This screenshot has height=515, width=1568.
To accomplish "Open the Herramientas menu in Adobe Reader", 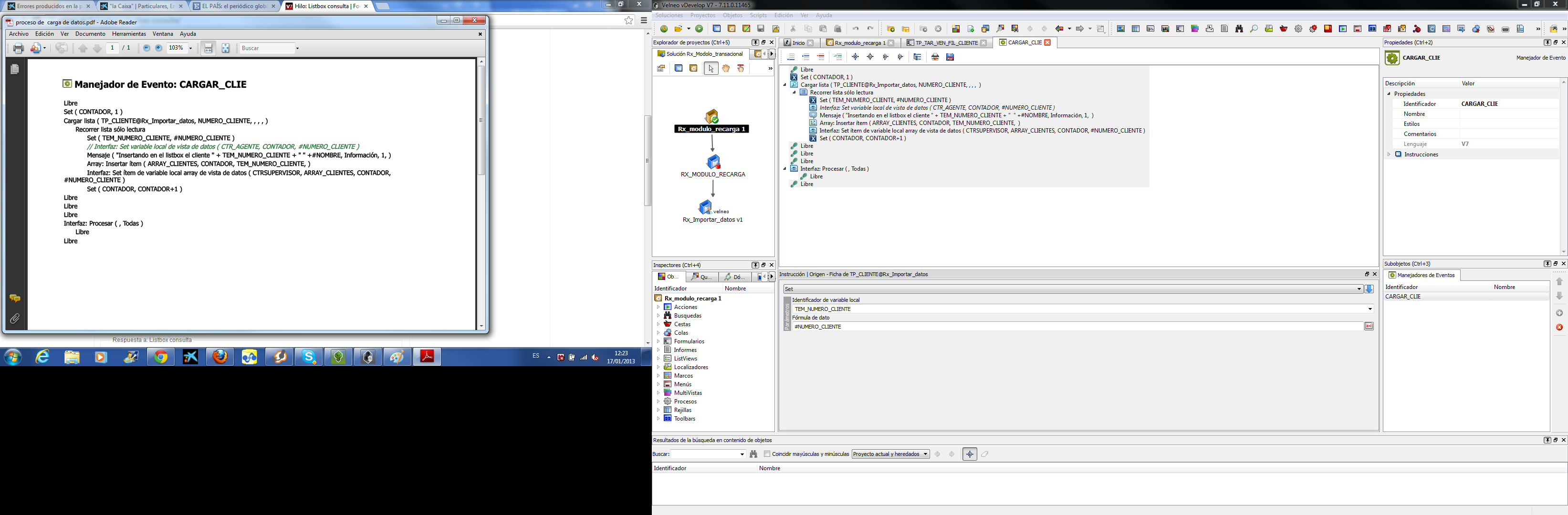I will tap(129, 34).
